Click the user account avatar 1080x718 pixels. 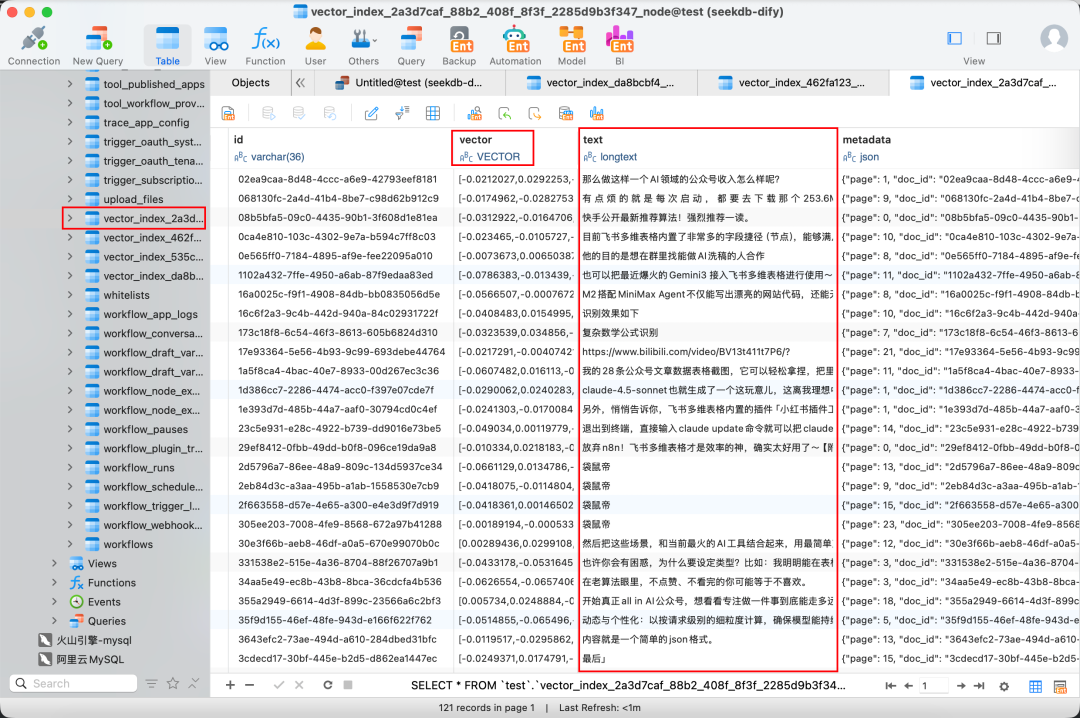click(1054, 39)
